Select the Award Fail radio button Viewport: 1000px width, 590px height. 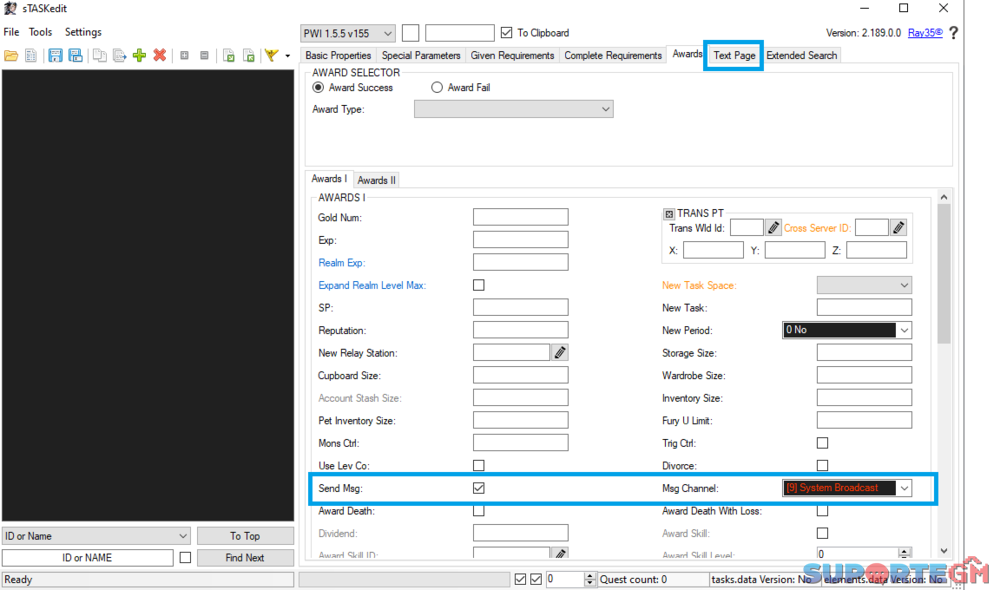[437, 88]
